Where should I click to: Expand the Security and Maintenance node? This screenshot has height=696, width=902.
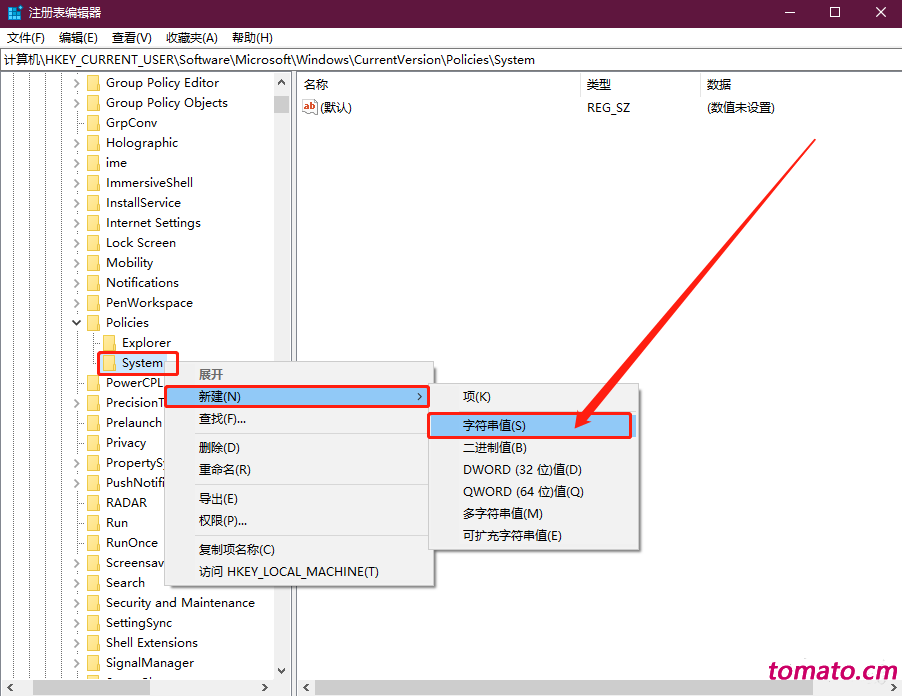pyautogui.click(x=77, y=603)
